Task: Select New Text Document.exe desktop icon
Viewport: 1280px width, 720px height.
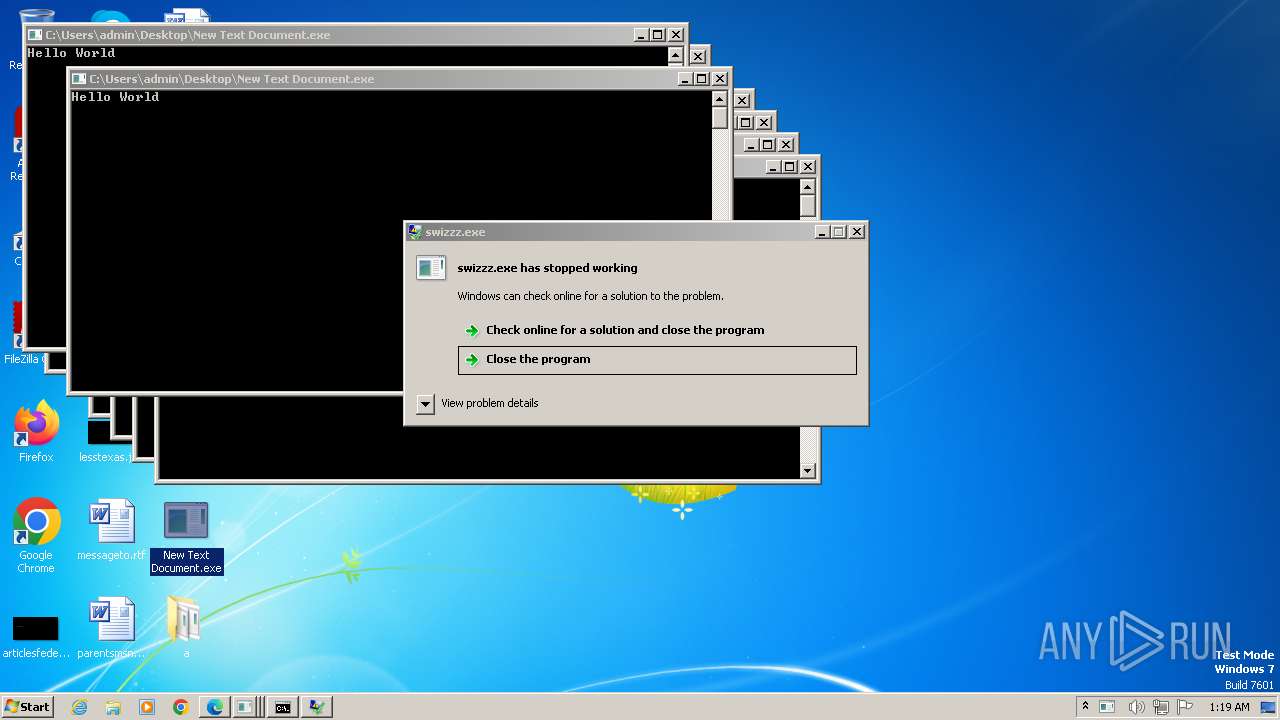Action: (186, 538)
